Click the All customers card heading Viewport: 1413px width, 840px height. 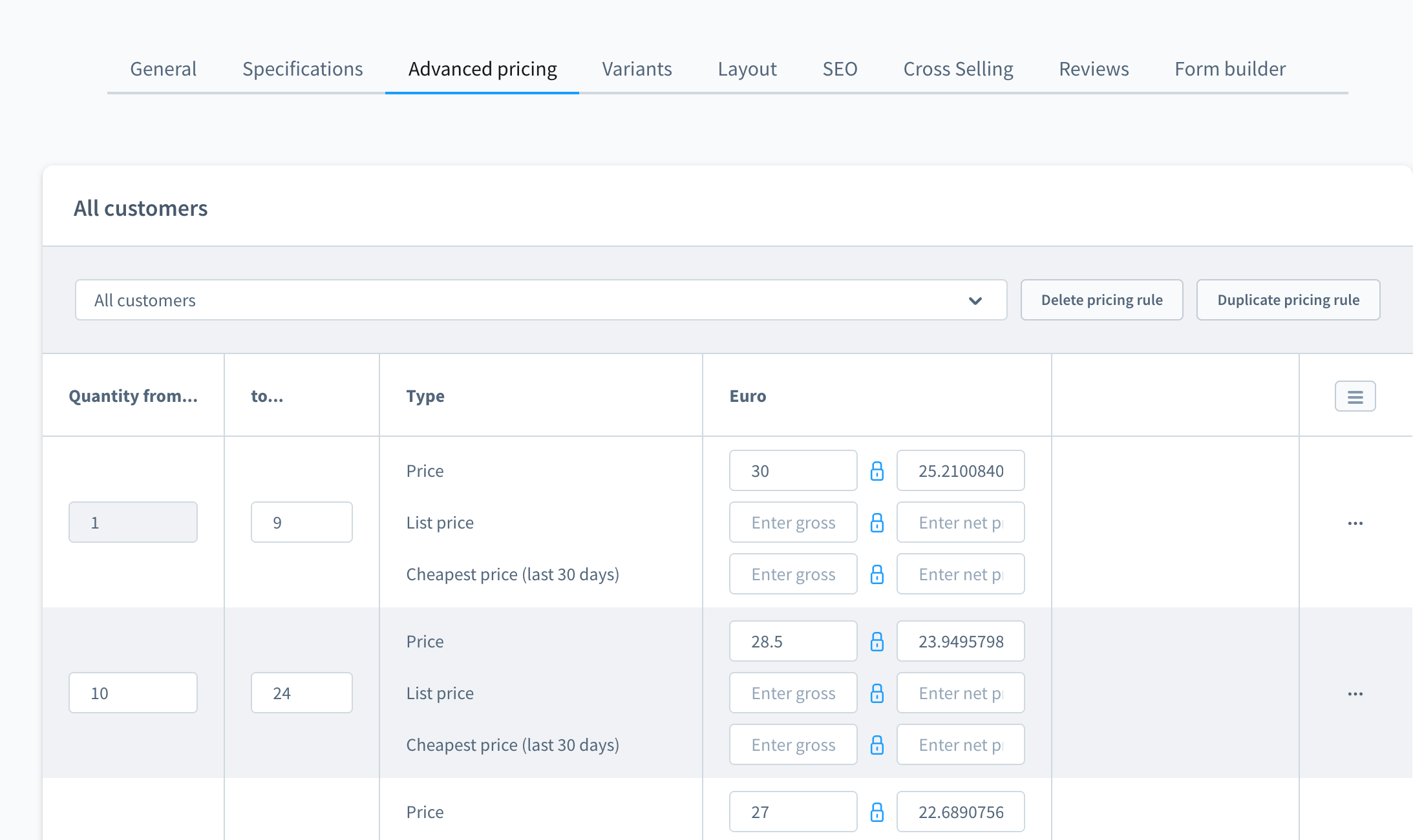pos(140,208)
